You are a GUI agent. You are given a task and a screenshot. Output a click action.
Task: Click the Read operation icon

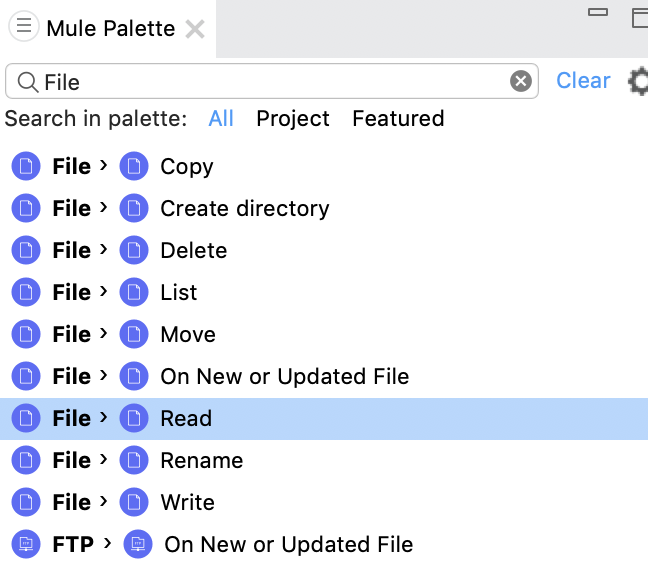coord(134,418)
